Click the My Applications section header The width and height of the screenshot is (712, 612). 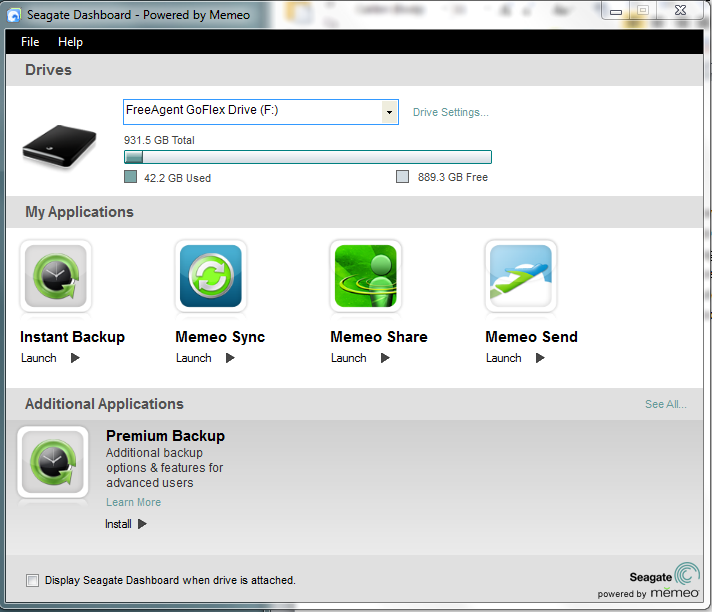click(x=79, y=212)
